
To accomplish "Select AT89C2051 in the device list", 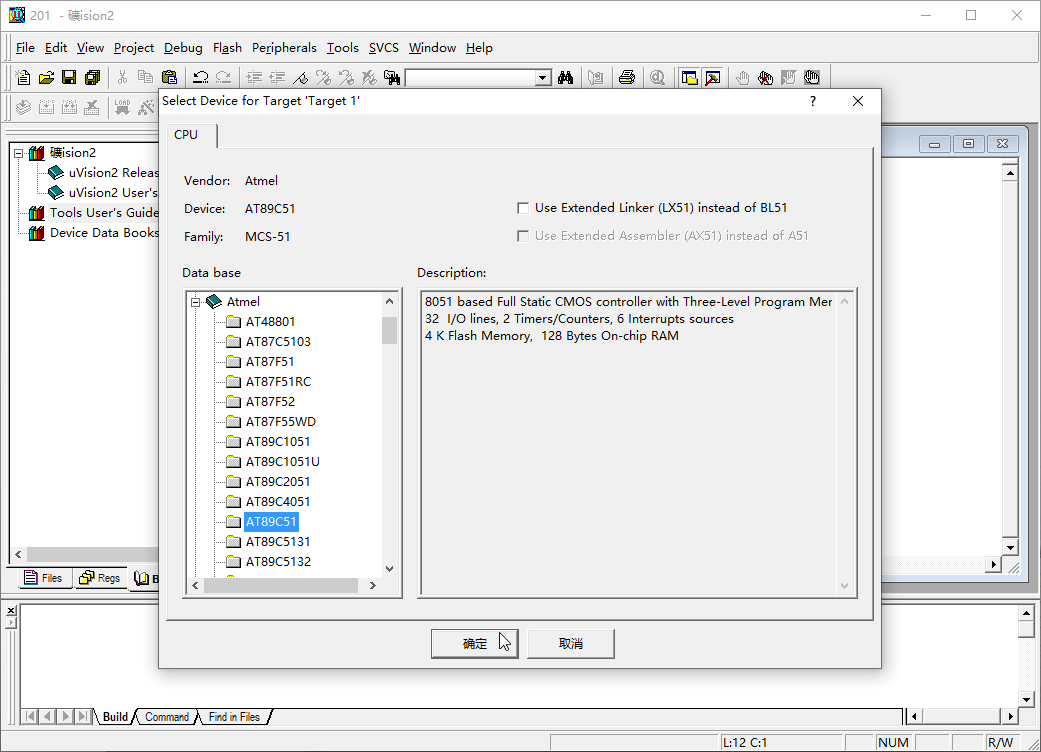I will [278, 482].
